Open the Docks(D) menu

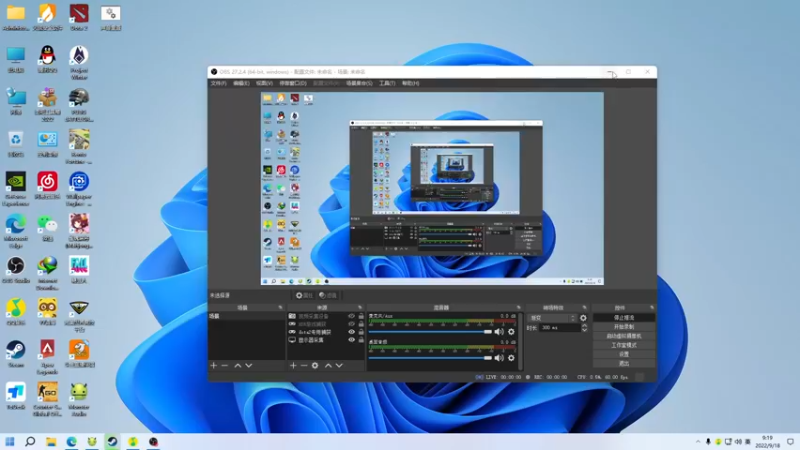pos(293,83)
